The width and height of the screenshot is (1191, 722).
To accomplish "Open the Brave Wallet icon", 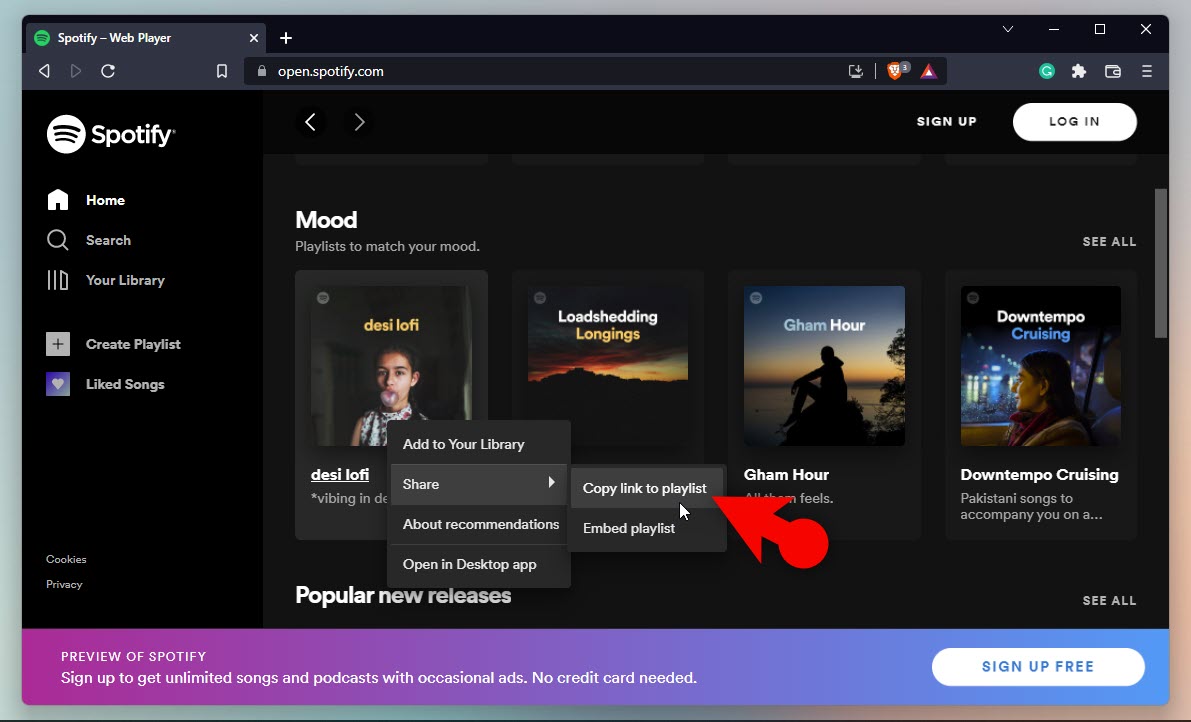I will (1113, 71).
